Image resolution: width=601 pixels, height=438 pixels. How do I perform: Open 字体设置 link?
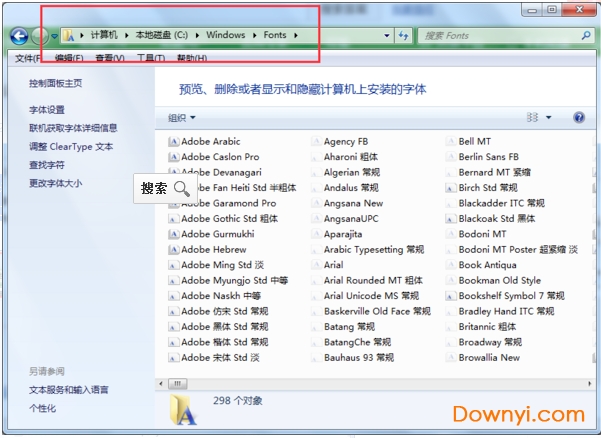[x=47, y=110]
